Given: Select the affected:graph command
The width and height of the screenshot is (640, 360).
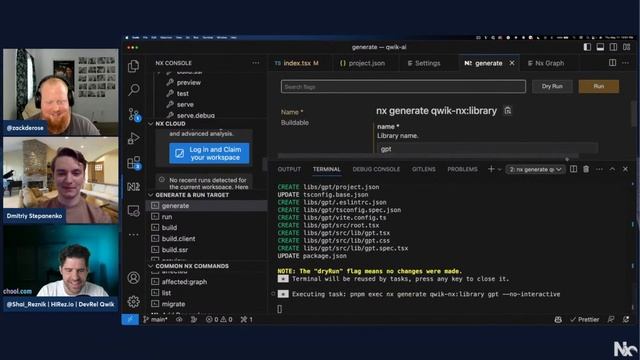Looking at the screenshot, I should point(207,282).
